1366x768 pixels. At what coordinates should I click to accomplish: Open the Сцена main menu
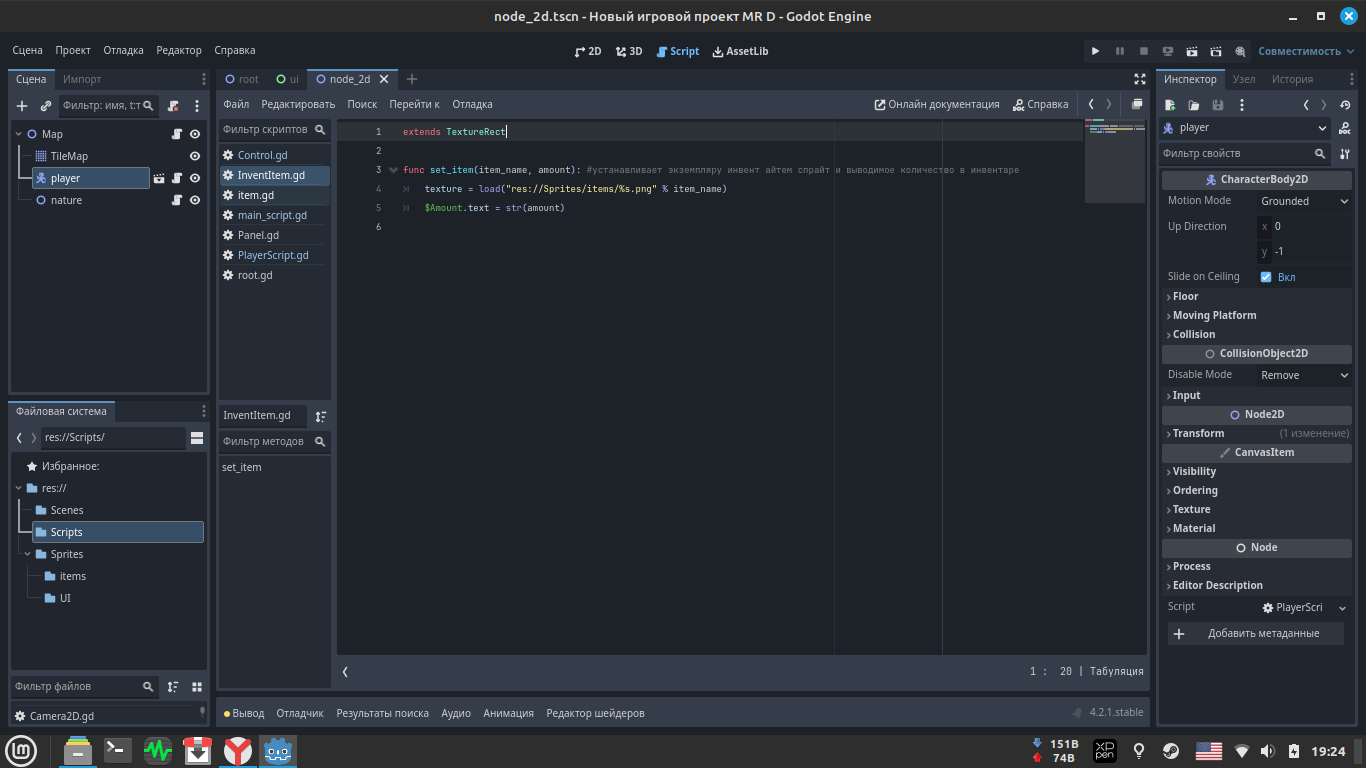(x=28, y=50)
